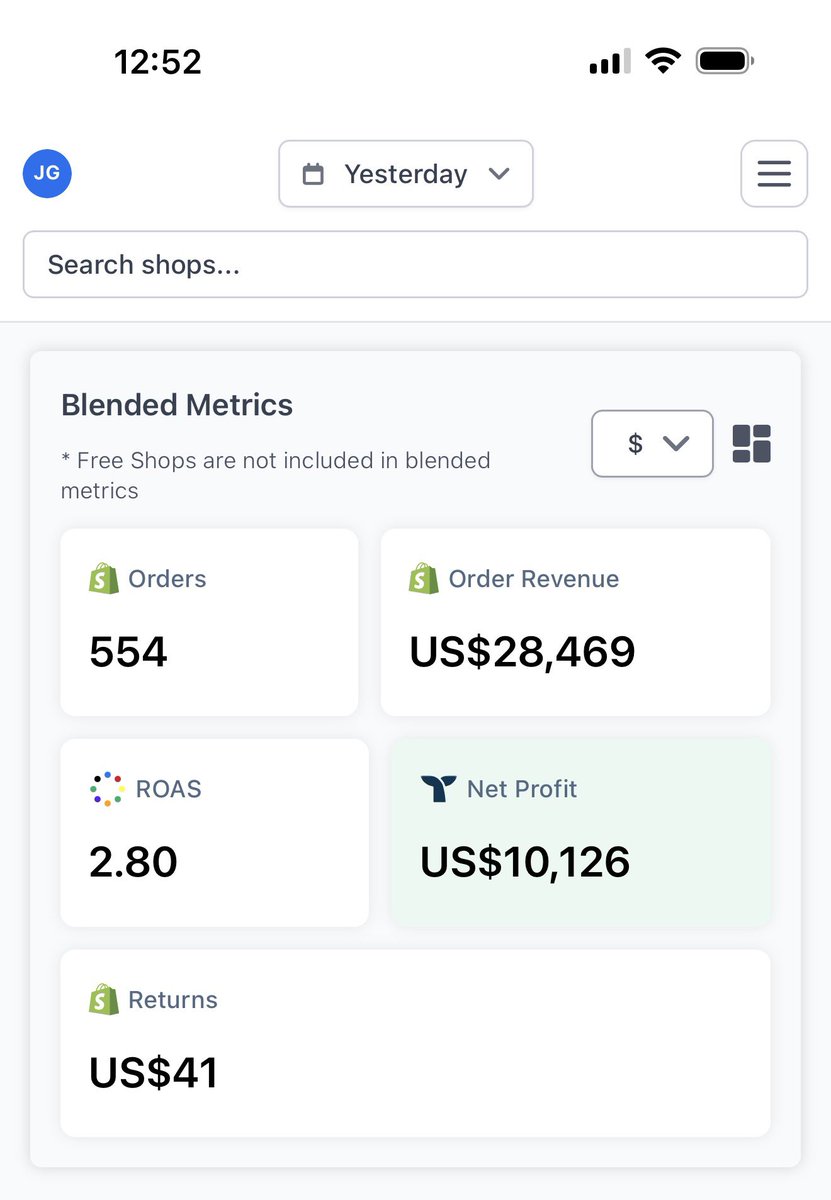Select the Order Revenue value US$28,469

(x=522, y=652)
